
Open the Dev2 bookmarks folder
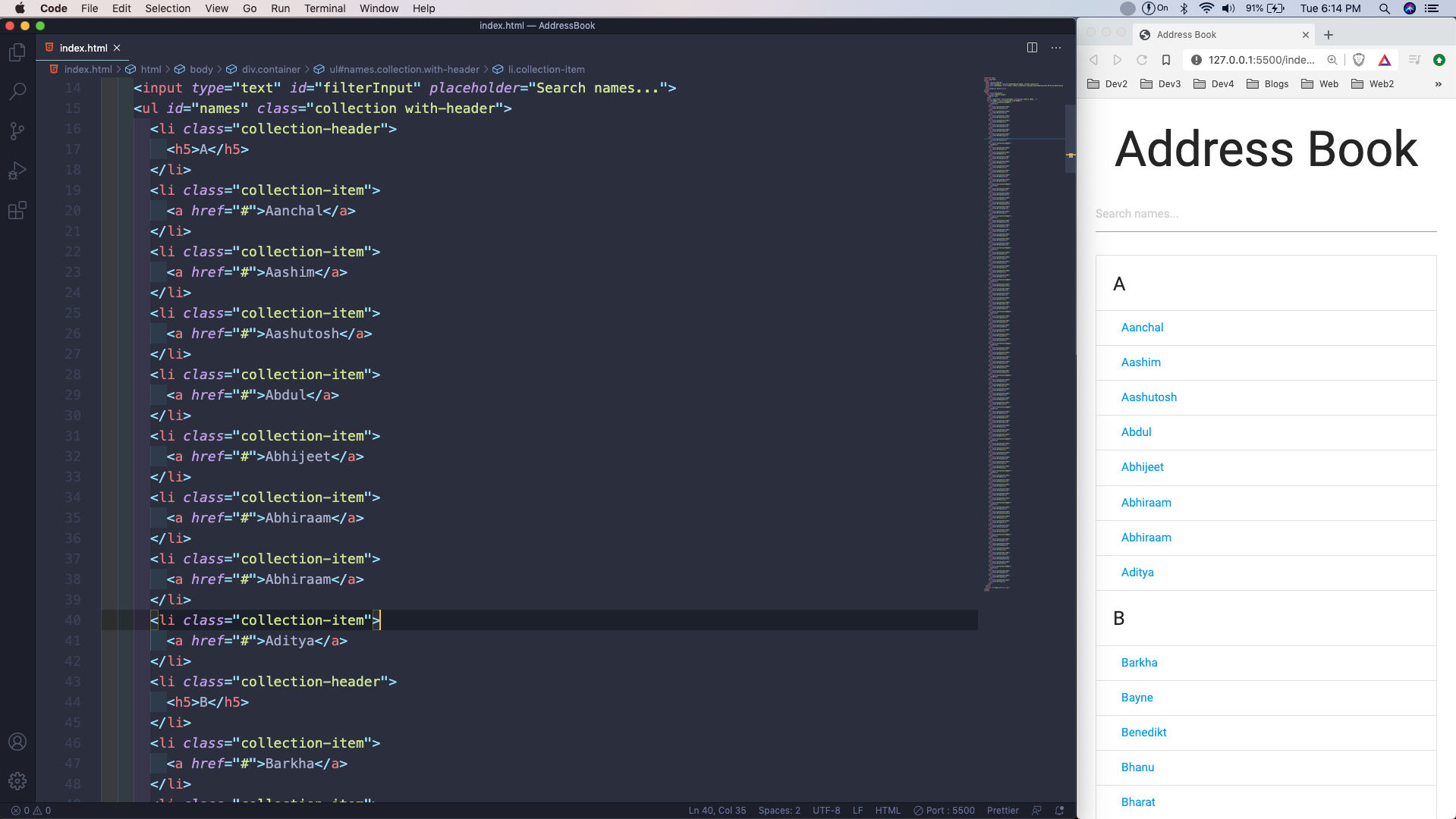tap(1107, 84)
